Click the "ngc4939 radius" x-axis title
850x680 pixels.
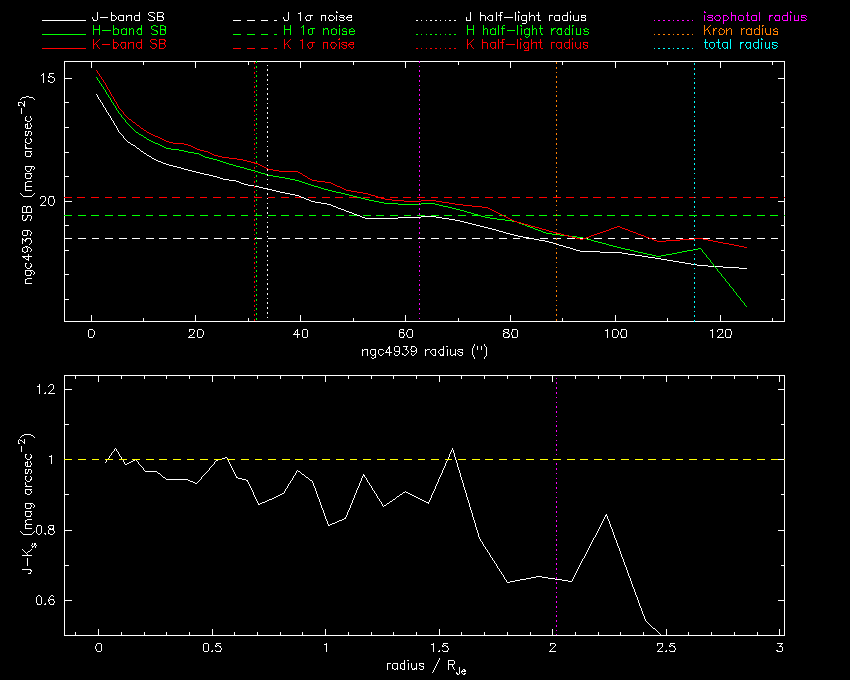[x=424, y=353]
